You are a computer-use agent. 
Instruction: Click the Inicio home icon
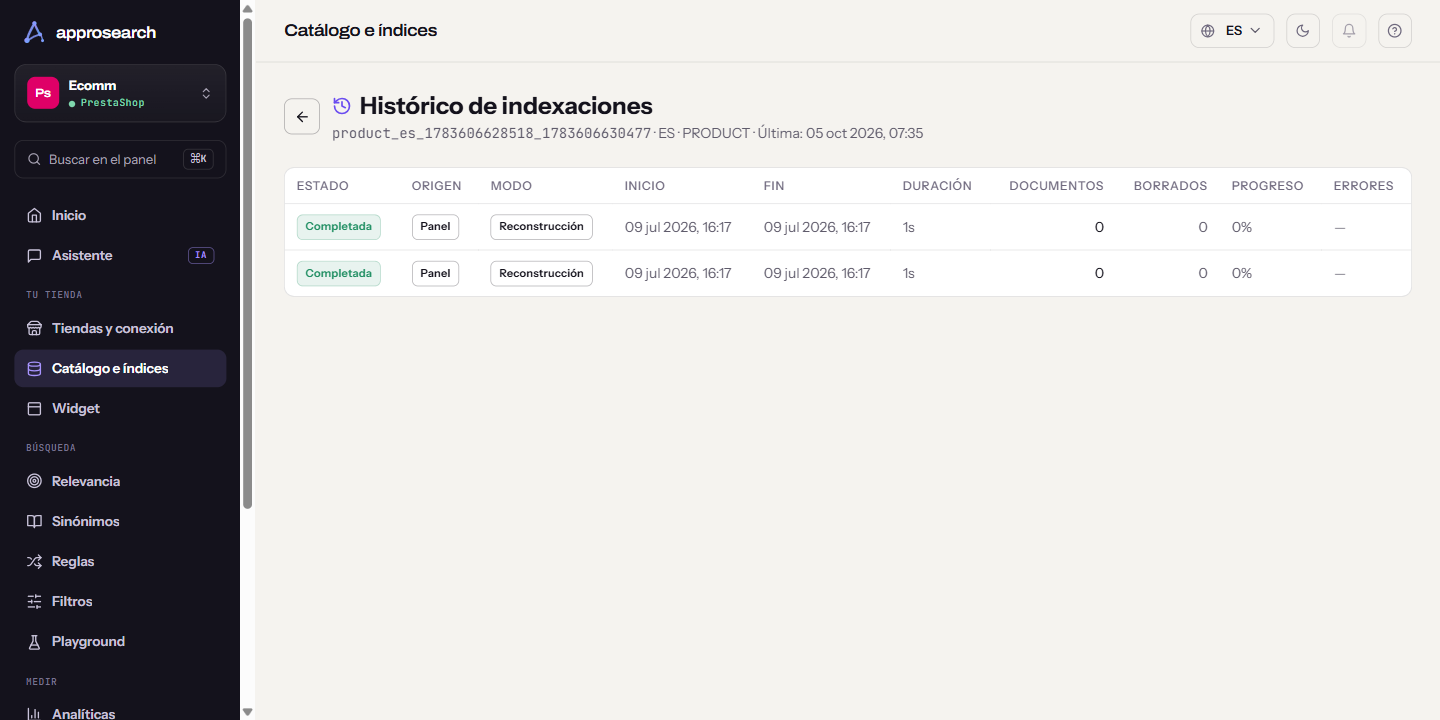[34, 215]
